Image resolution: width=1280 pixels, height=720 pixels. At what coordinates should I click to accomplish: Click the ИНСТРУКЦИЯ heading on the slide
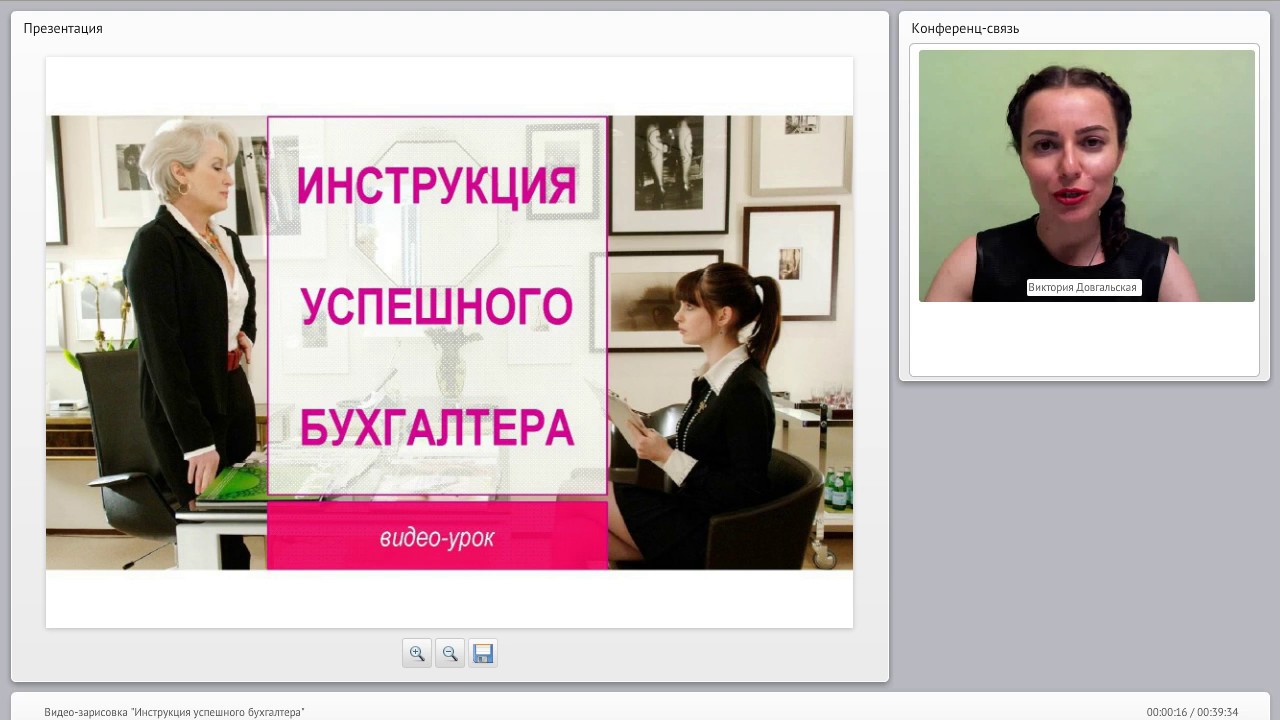click(437, 187)
